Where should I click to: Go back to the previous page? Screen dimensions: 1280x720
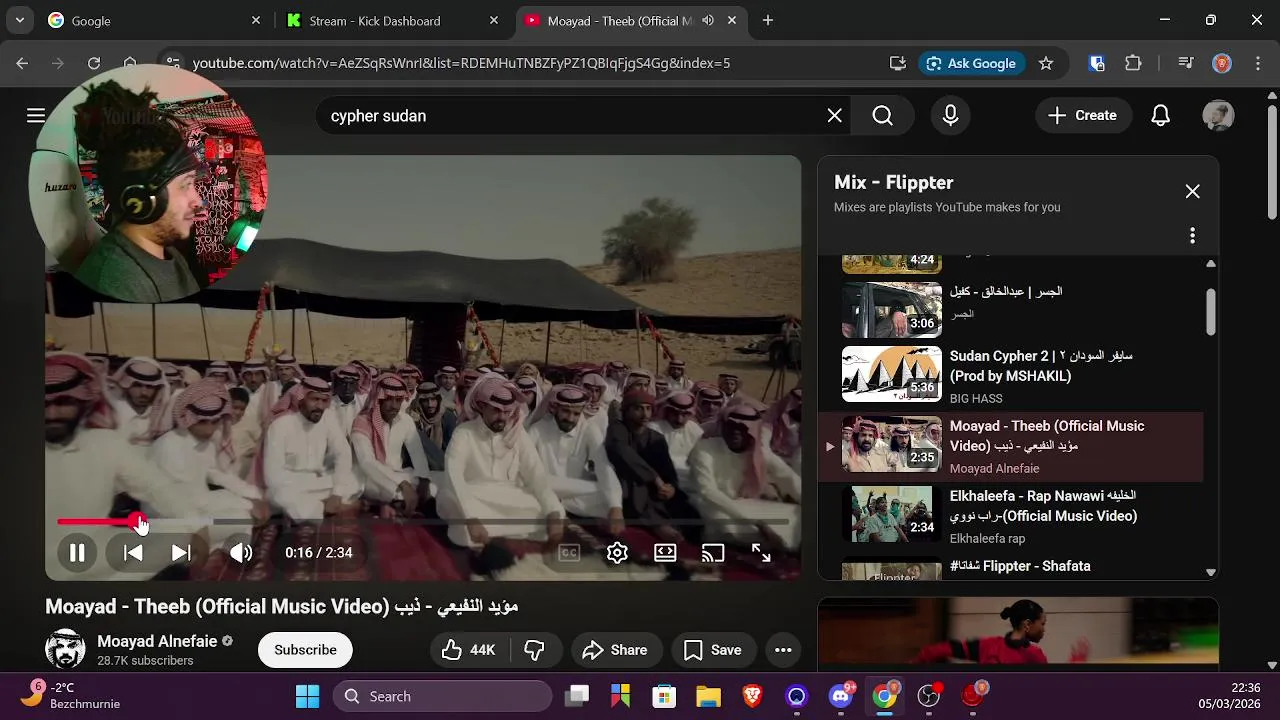(x=22, y=63)
